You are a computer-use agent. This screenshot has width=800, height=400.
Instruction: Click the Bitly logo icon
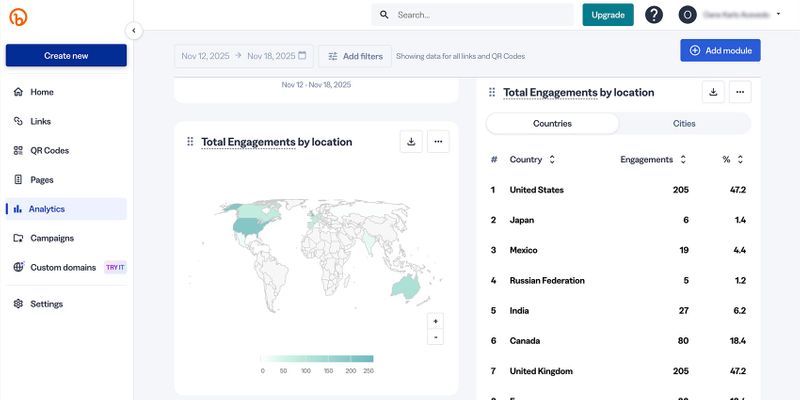(x=16, y=15)
